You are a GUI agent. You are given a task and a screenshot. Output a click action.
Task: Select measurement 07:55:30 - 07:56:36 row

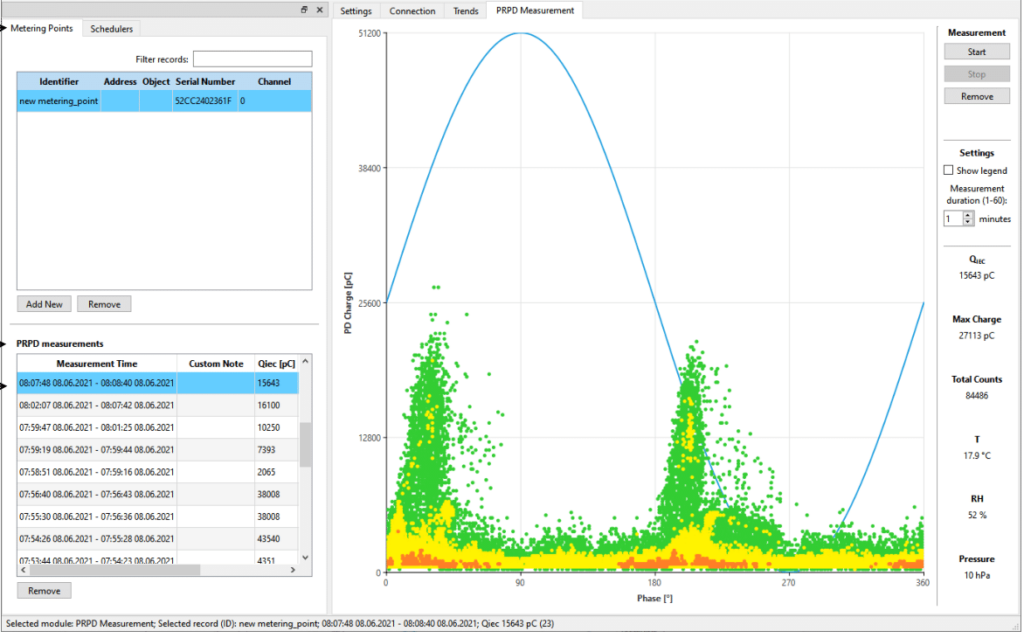pos(158,517)
